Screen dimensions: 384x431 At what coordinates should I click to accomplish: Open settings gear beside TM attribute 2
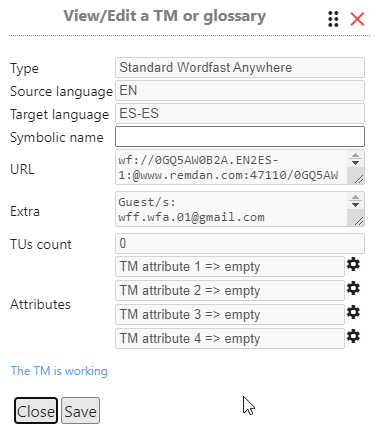click(x=353, y=289)
